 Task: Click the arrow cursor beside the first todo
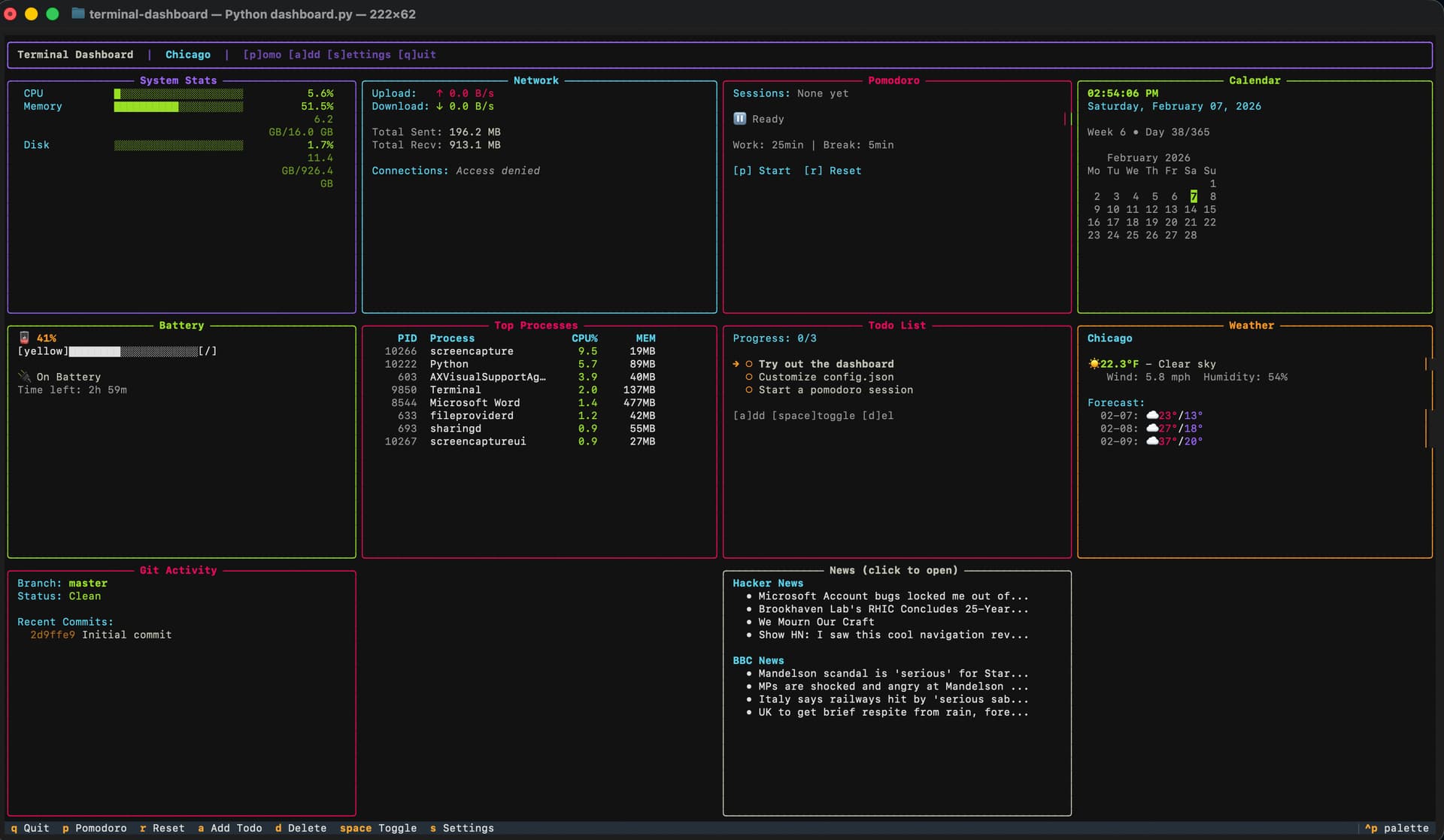[x=736, y=364]
